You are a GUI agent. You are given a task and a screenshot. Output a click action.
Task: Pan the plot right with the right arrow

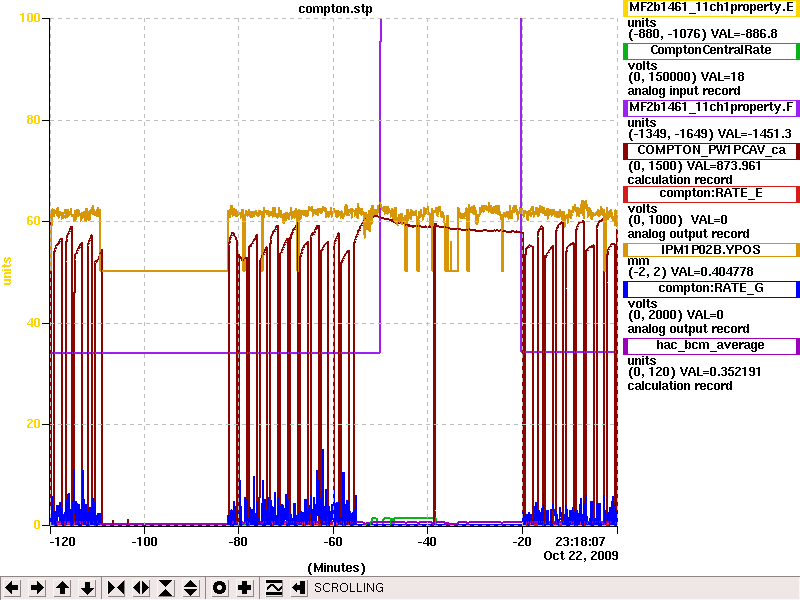37,588
